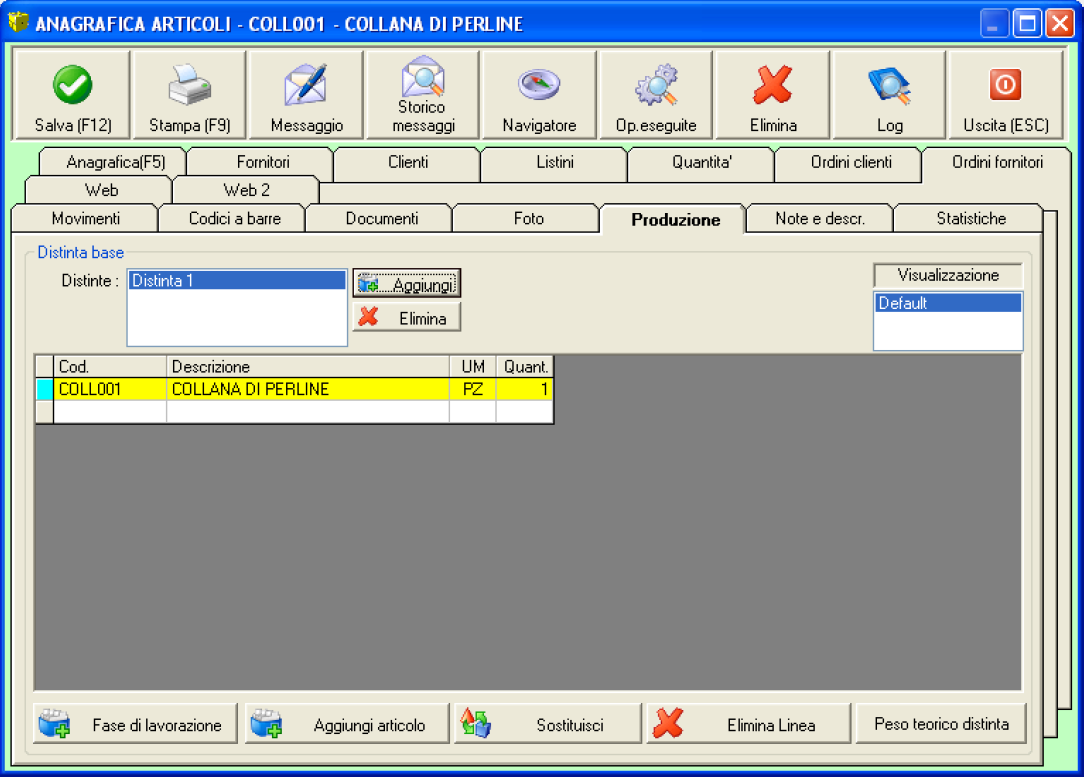Viewport: 1084px width, 777px height.
Task: Exit via Uscita (ESC) power icon
Action: pos(1005,86)
